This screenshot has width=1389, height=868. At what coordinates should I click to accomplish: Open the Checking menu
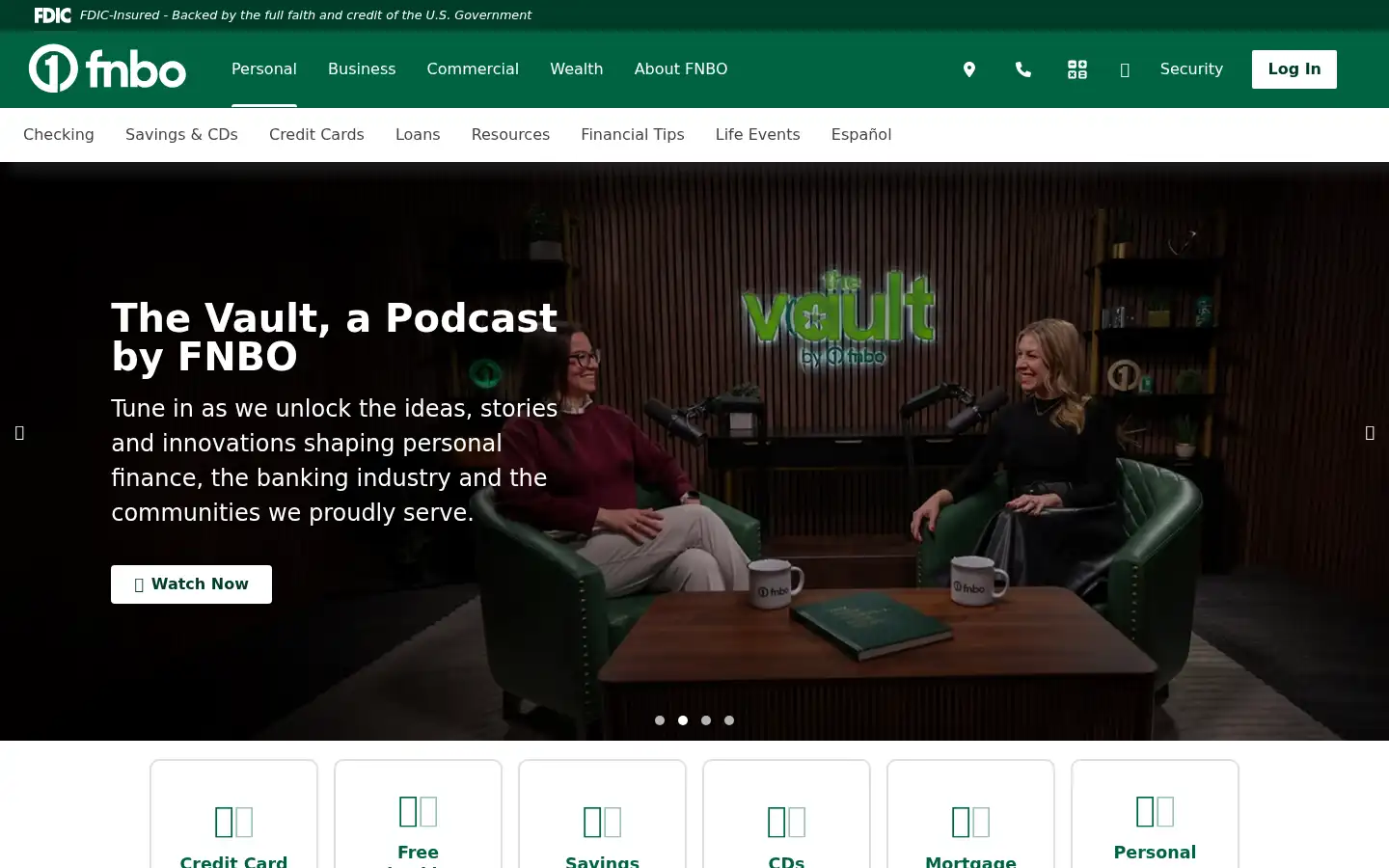(x=59, y=135)
